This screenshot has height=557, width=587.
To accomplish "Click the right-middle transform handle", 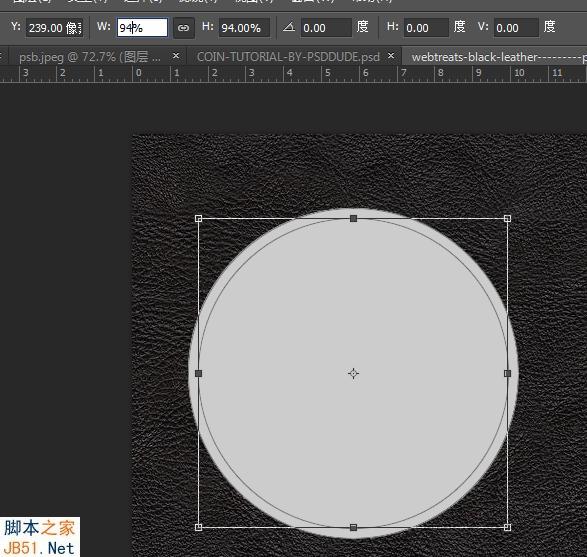I will [x=507, y=373].
